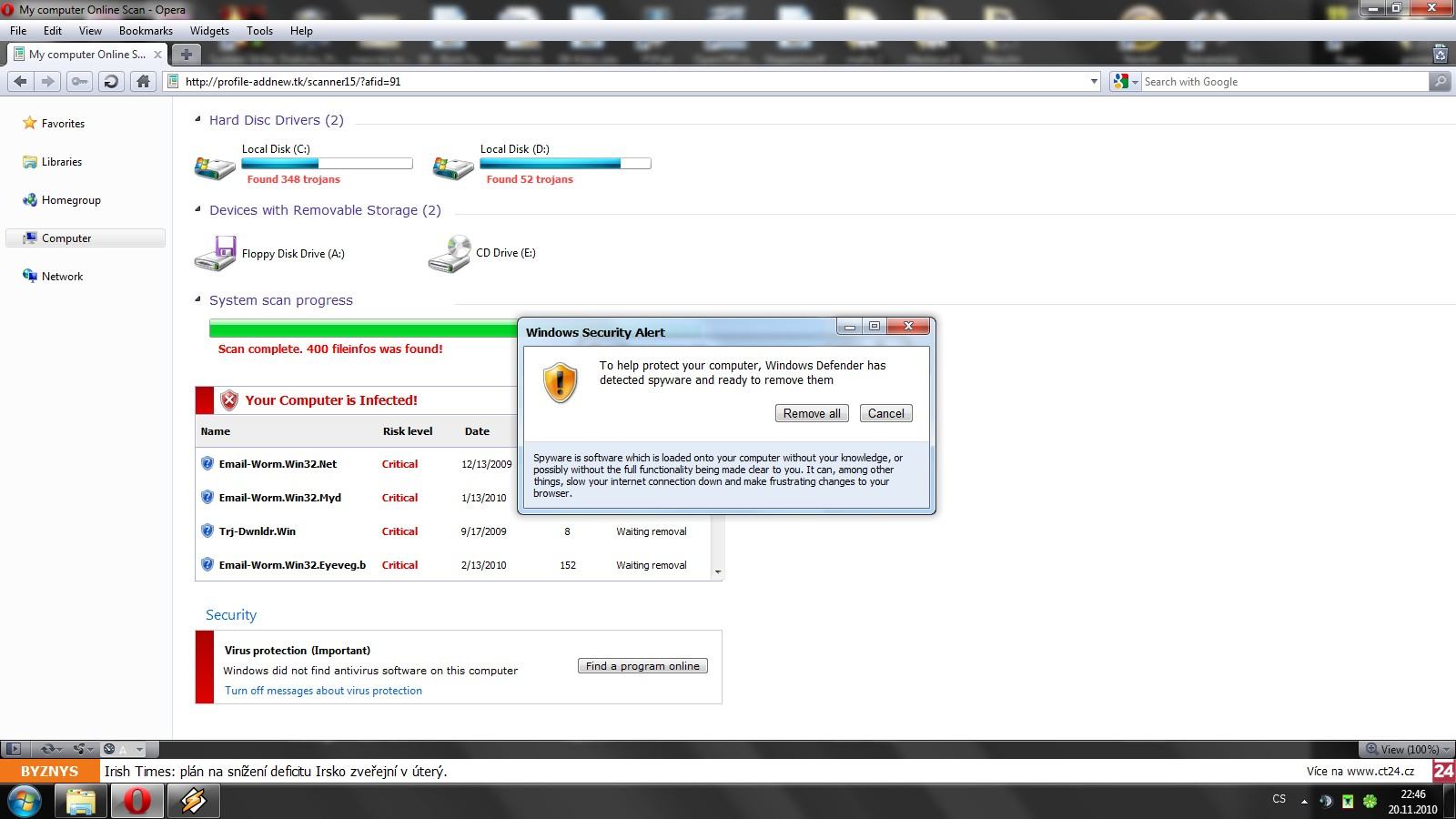
Task: Go back using the Back arrow
Action: 20,81
